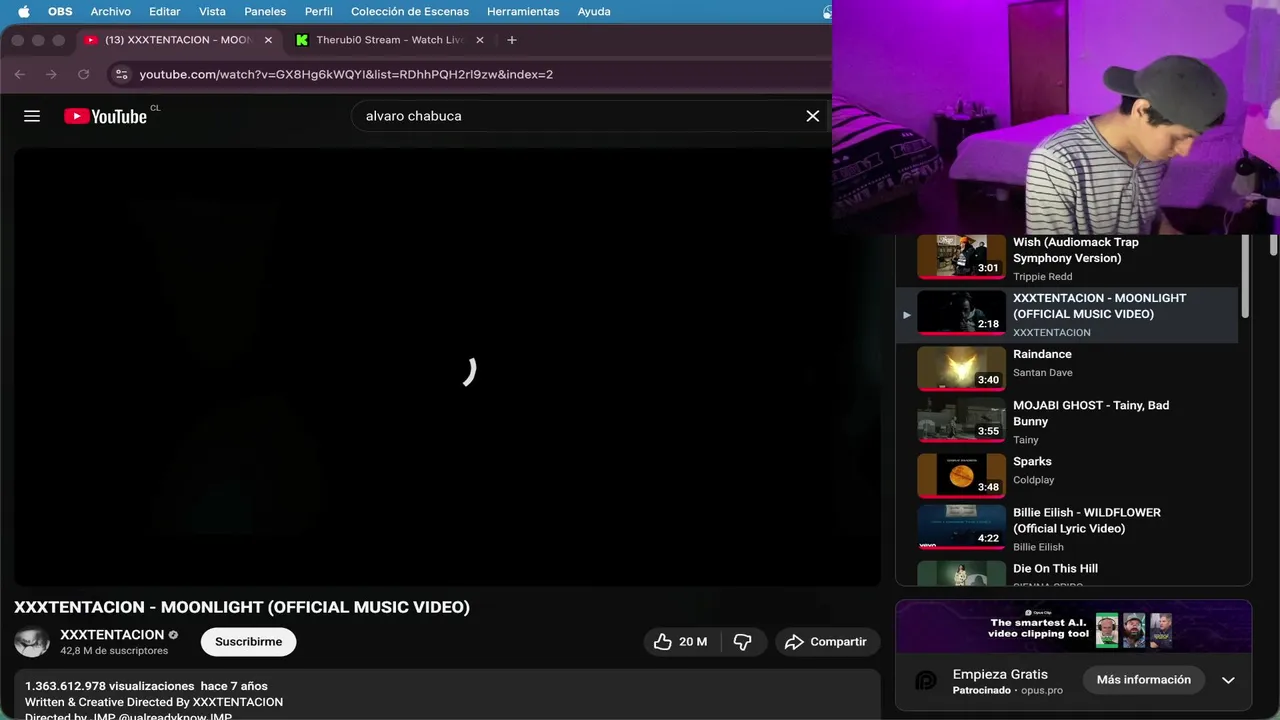Open the Archivo menu
Image resolution: width=1280 pixels, height=720 pixels.
[x=111, y=12]
